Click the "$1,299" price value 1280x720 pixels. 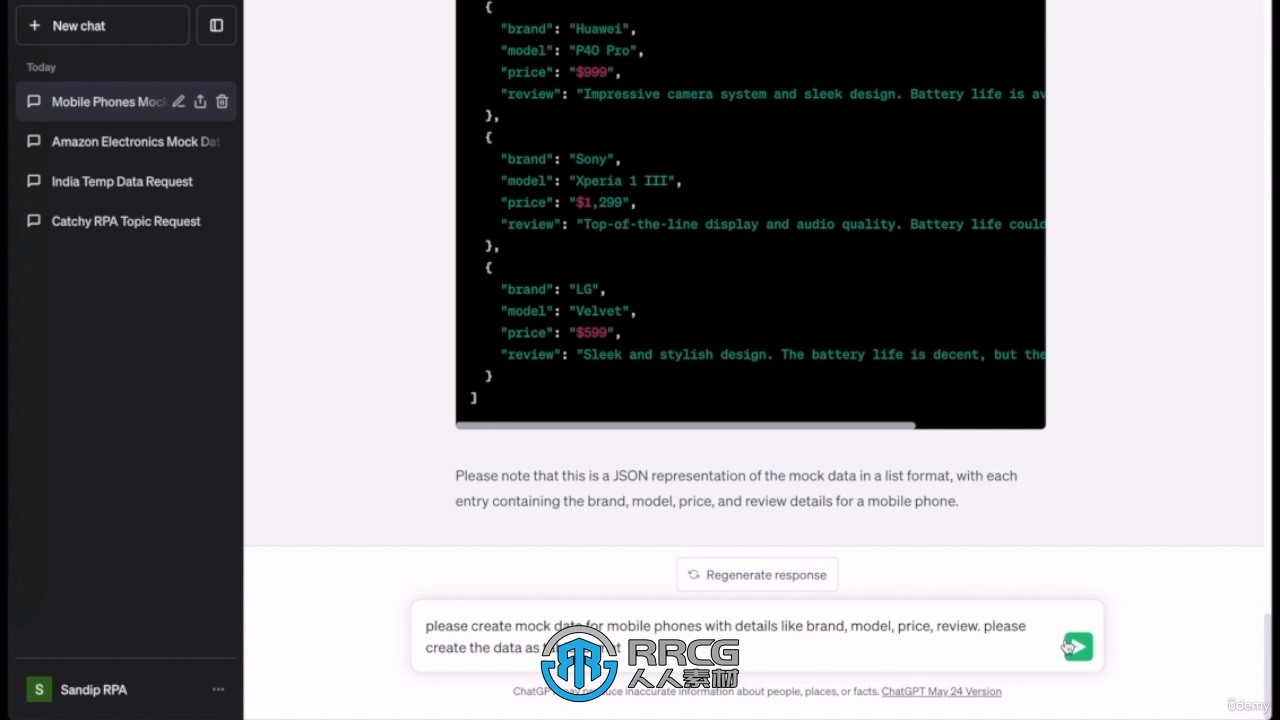coord(602,203)
